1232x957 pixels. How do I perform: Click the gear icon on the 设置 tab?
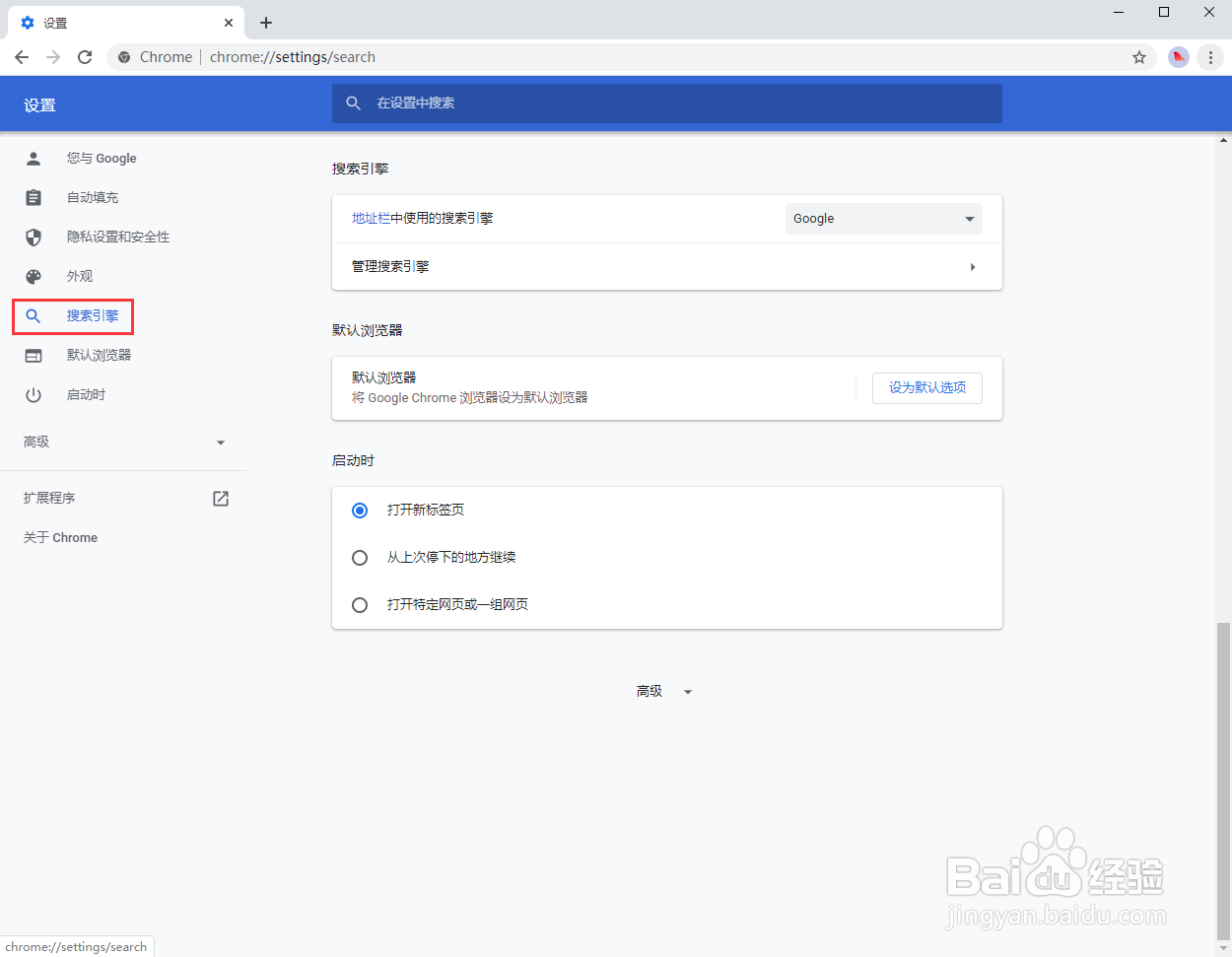(28, 23)
